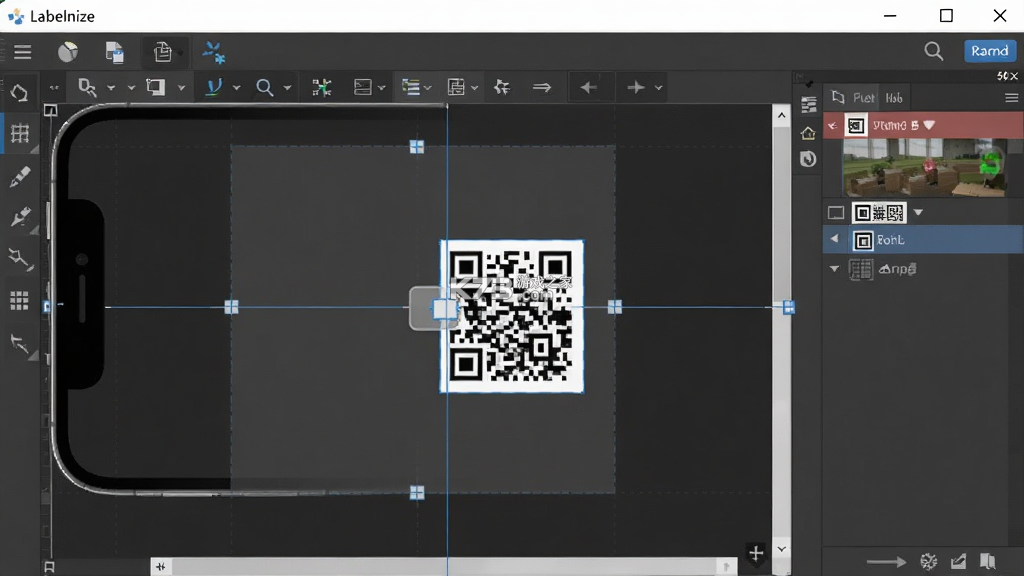Click the Ramd button
This screenshot has width=1024, height=576.
pos(990,51)
